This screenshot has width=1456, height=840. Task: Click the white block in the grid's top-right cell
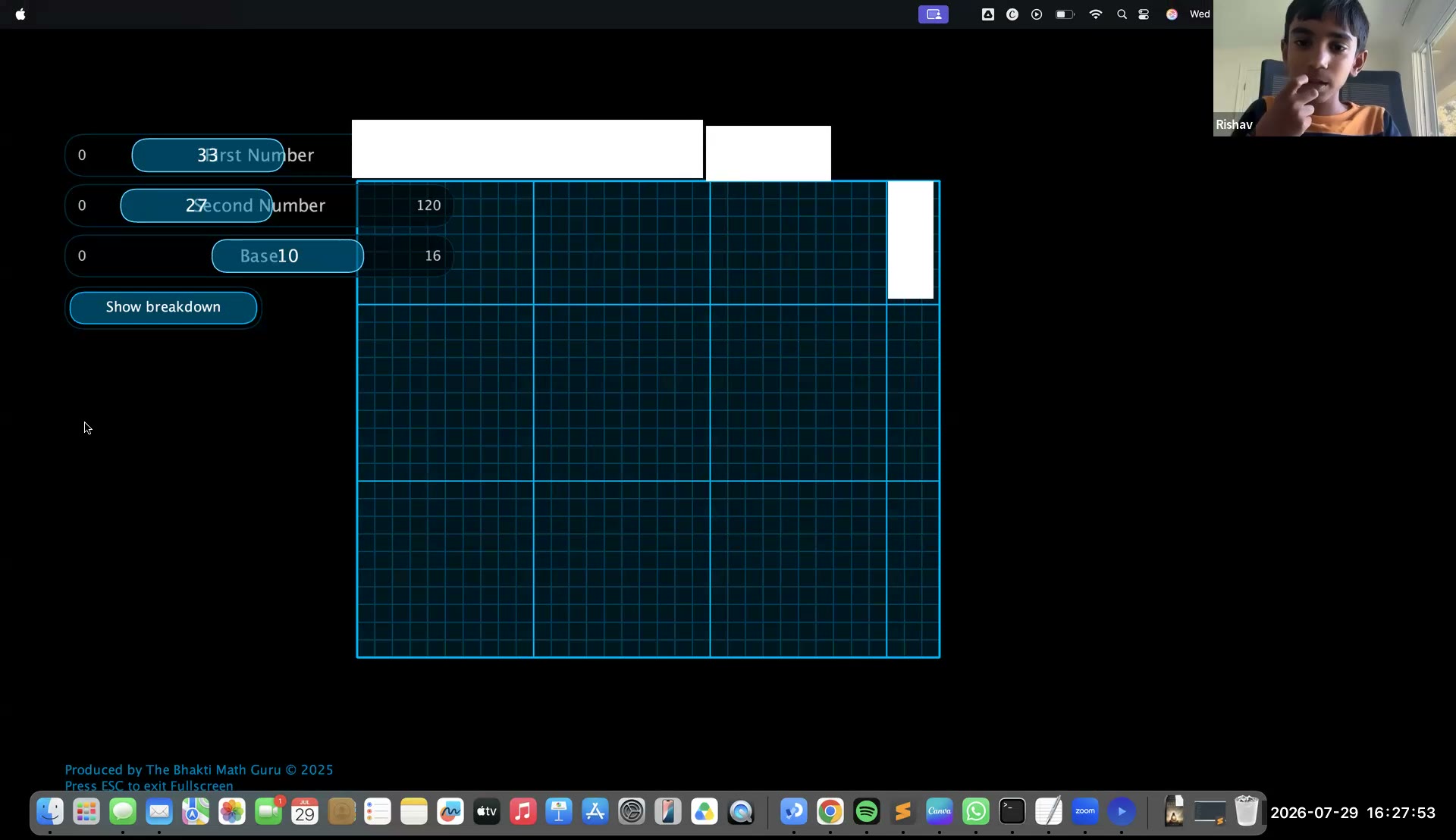point(911,240)
